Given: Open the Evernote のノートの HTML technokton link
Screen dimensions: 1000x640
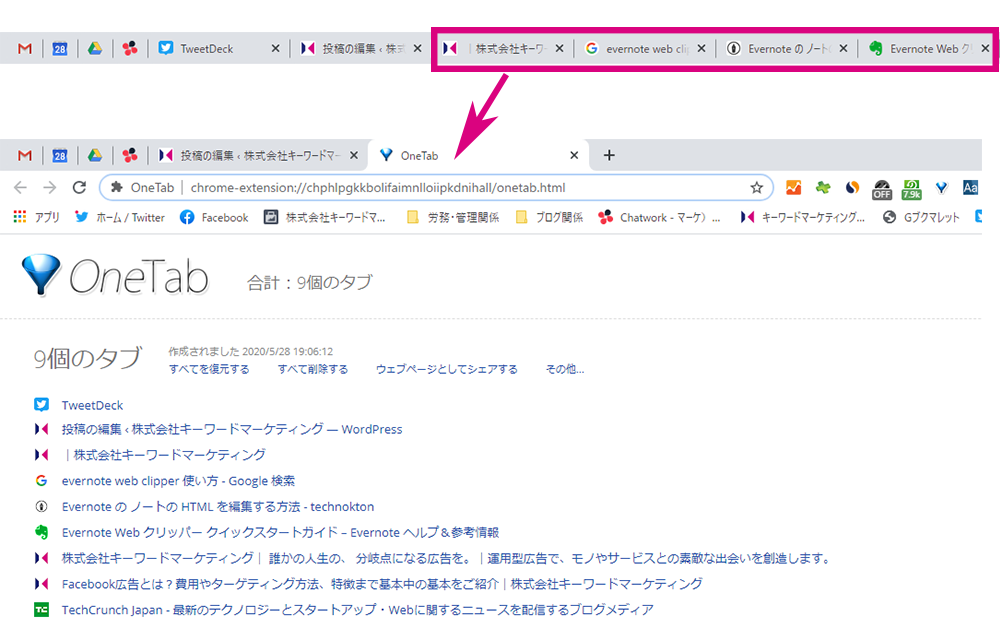Looking at the screenshot, I should [218, 506].
